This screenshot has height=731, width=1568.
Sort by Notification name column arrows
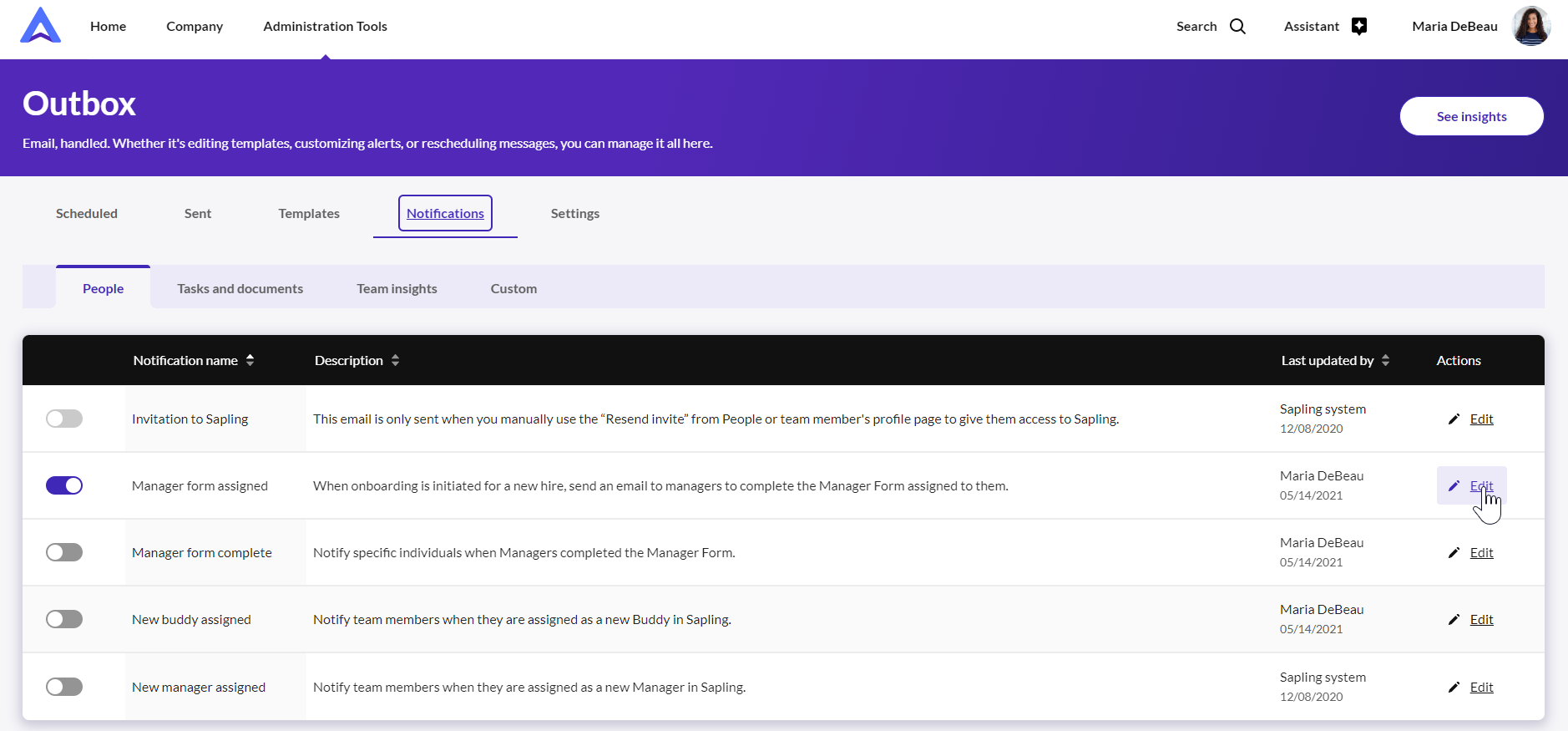tap(250, 360)
